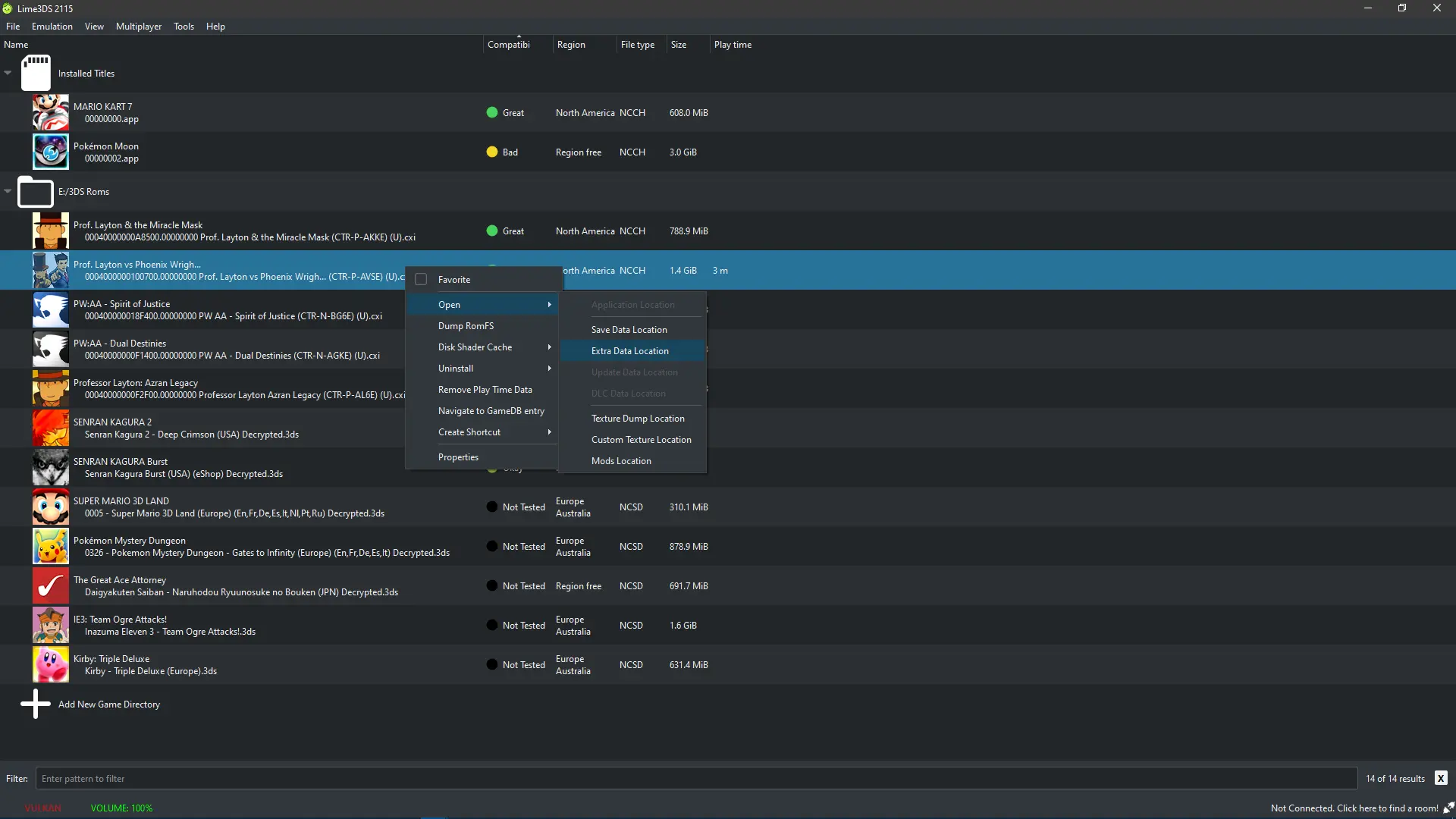Choose Mods Location
1456x819 pixels.
[x=633, y=460]
